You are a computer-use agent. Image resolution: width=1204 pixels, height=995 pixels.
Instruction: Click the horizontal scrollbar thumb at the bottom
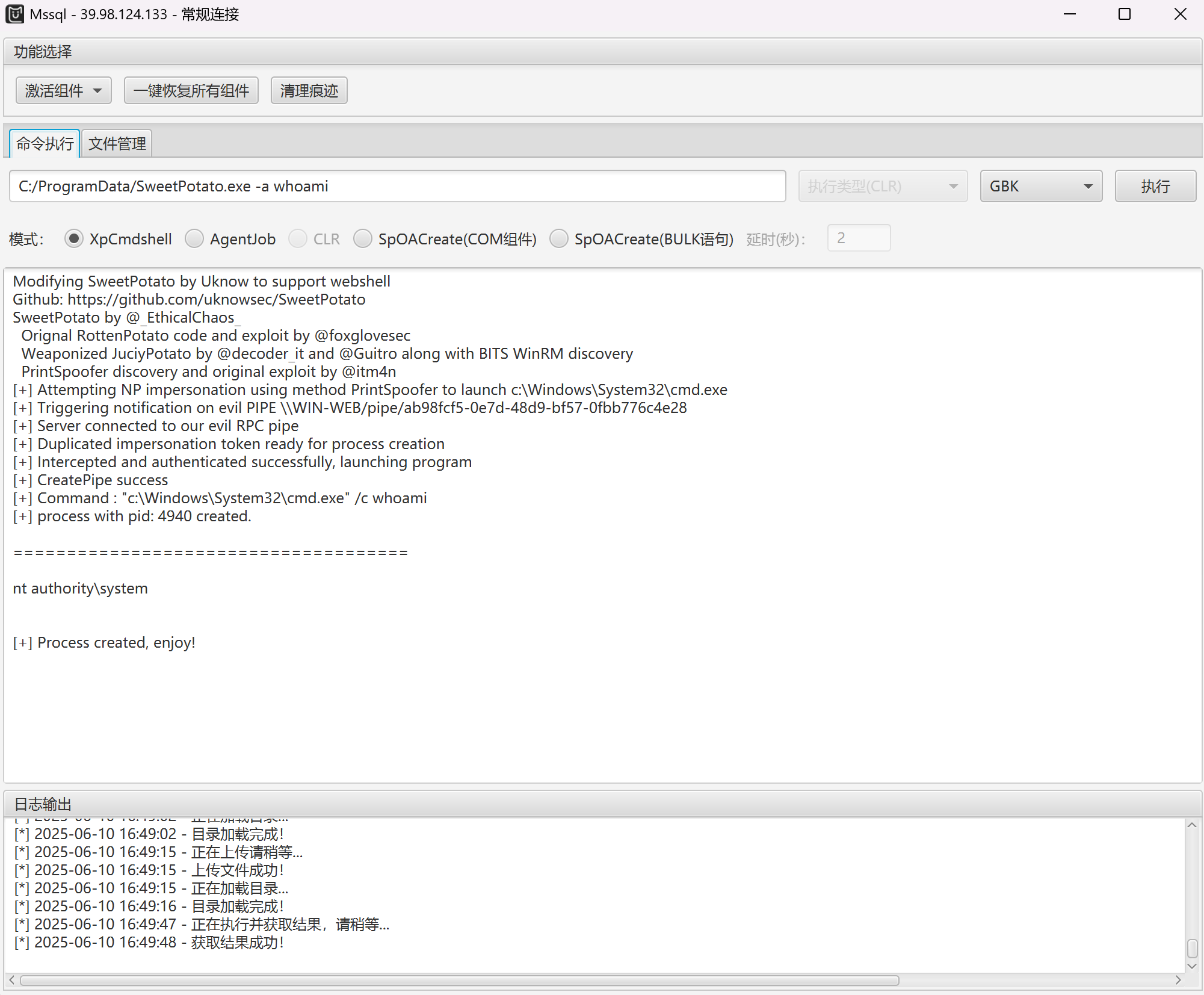(460, 980)
